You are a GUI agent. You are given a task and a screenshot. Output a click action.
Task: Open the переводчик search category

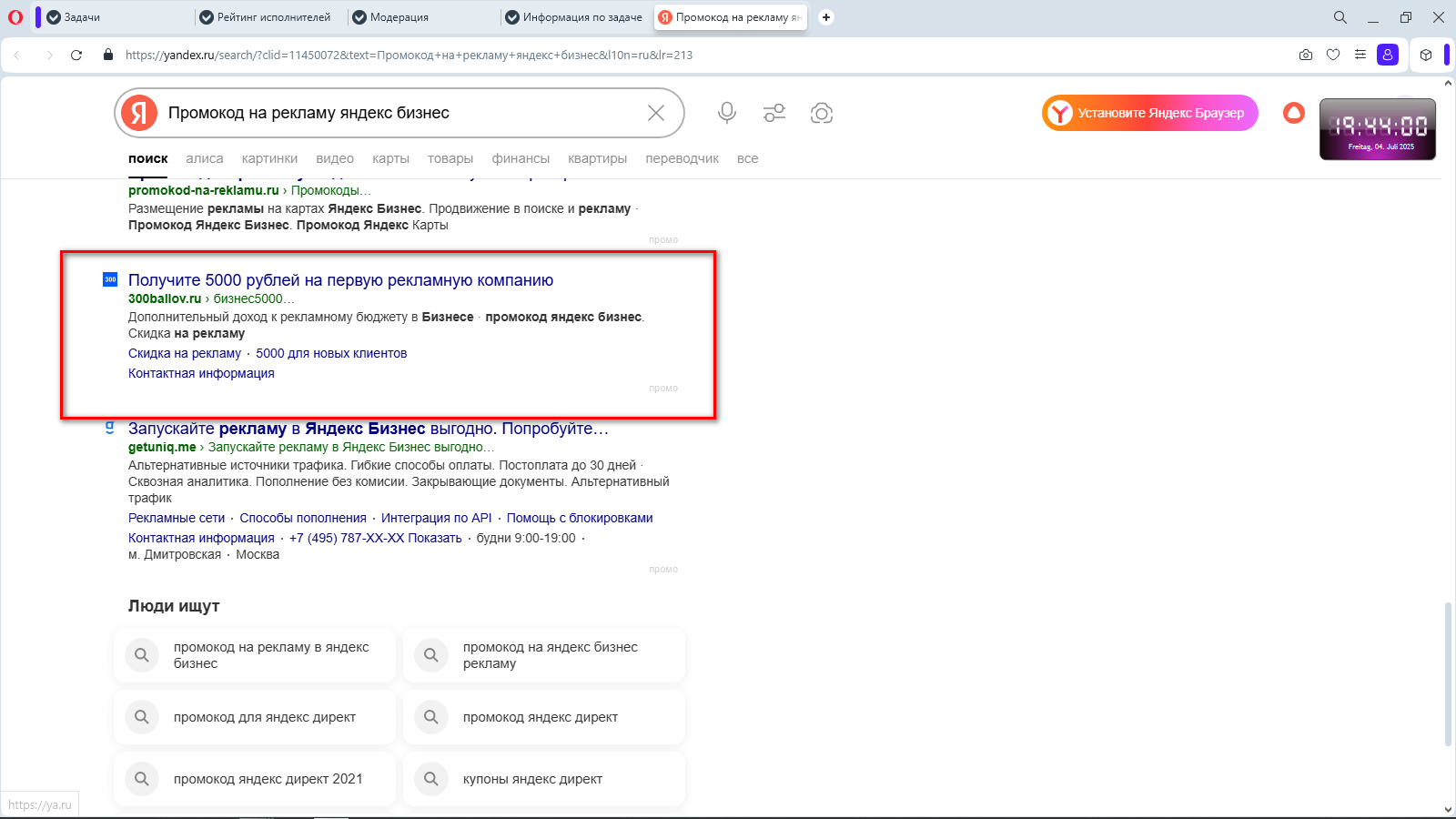tap(682, 158)
